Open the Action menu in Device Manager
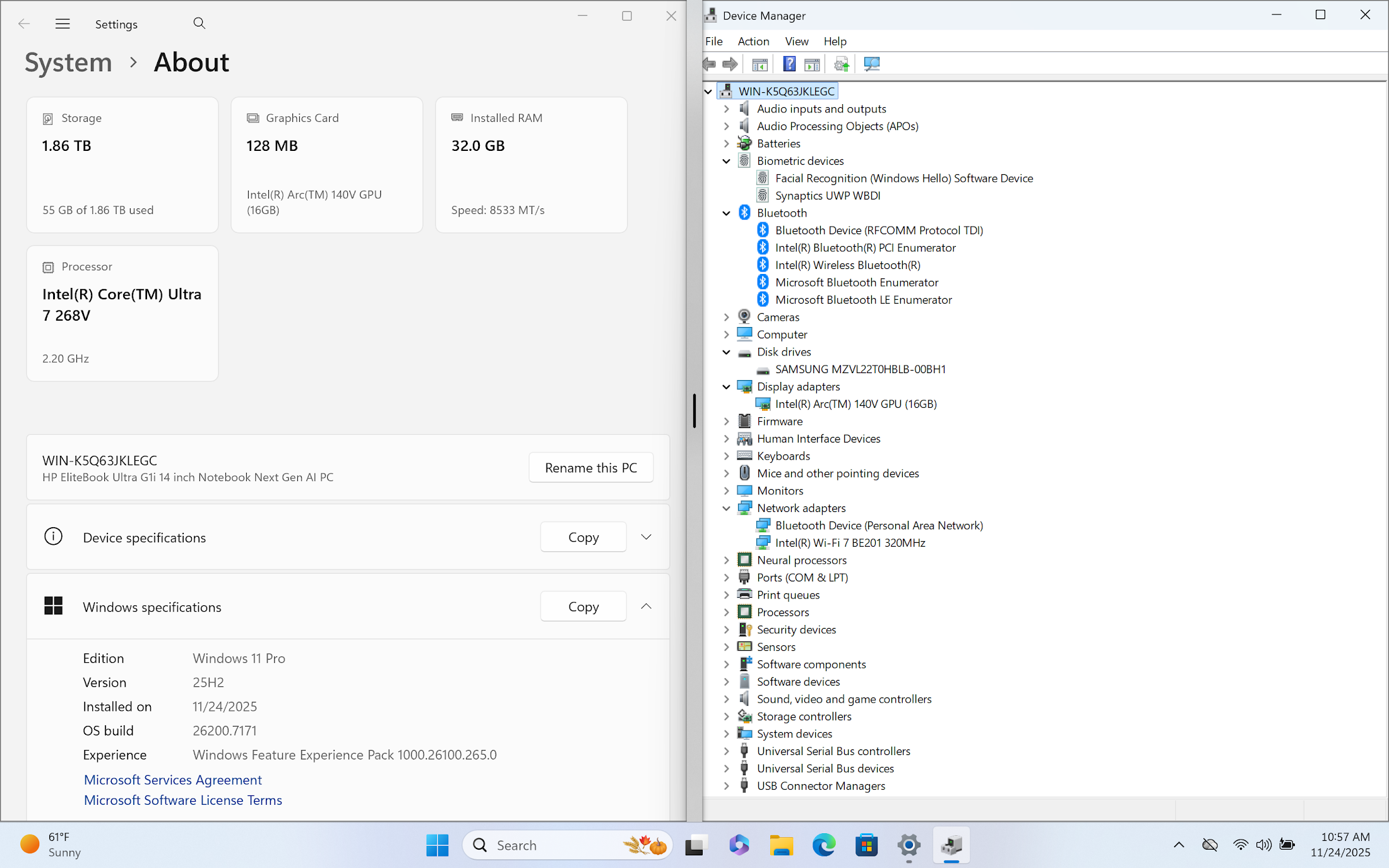The width and height of the screenshot is (1389, 868). coord(753,41)
